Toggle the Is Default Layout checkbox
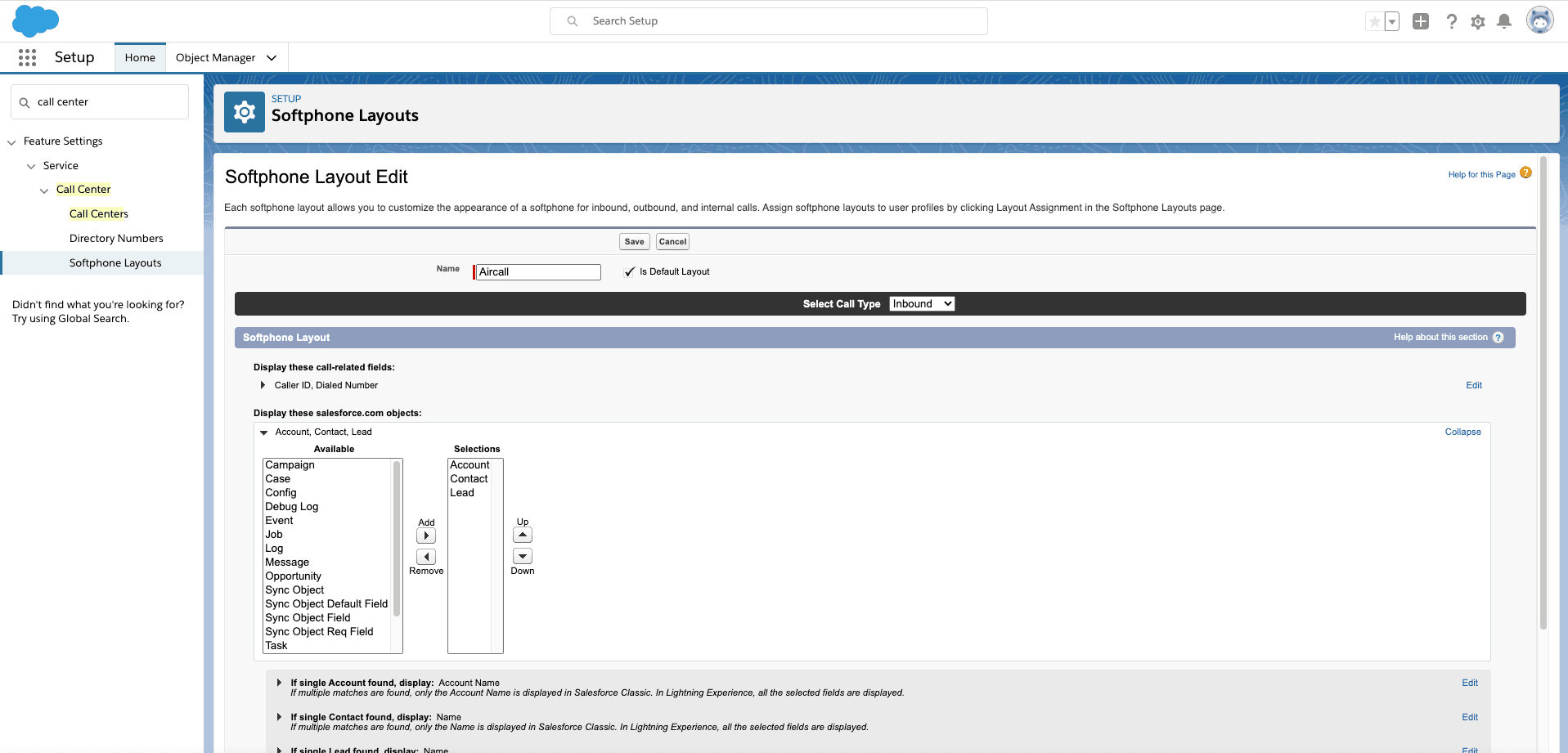Viewport: 1568px width, 753px height. click(x=629, y=272)
